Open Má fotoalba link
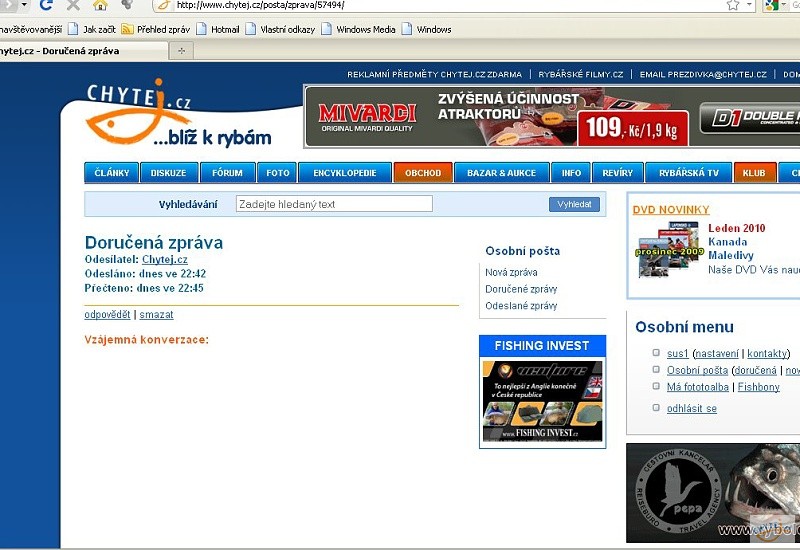Screen dimensions: 800x550 click(697, 387)
